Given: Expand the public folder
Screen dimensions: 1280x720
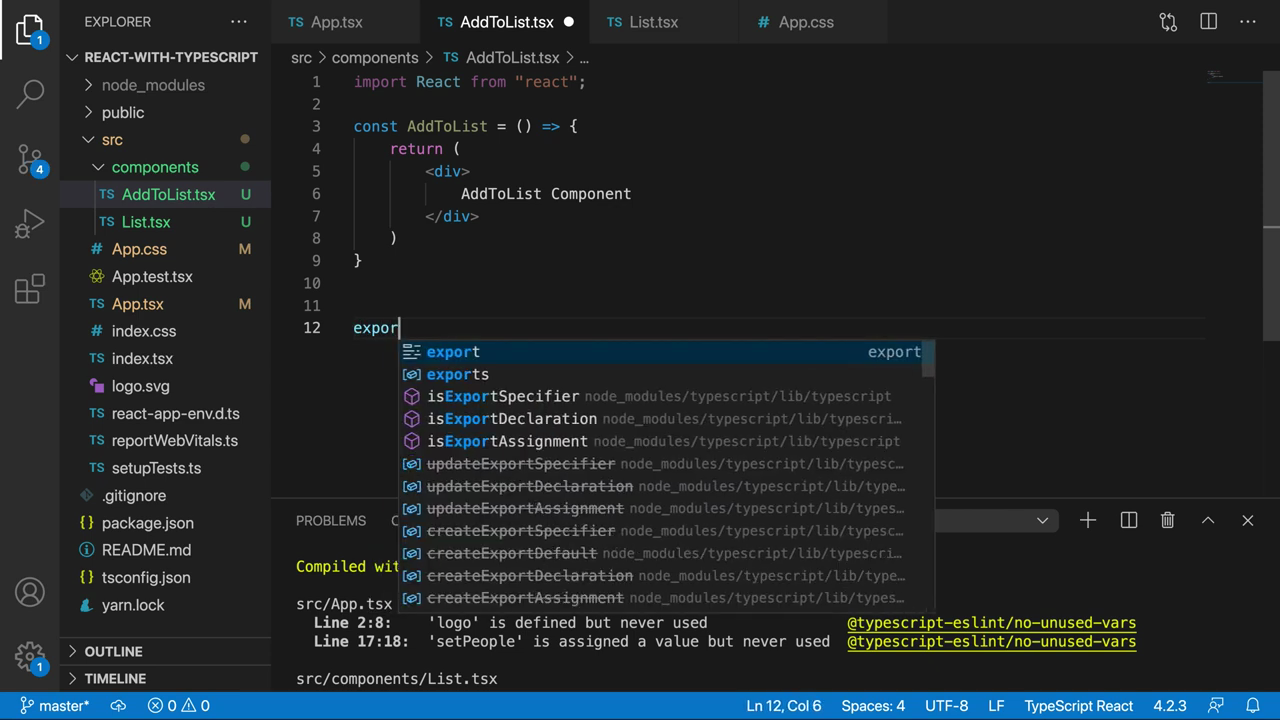Looking at the screenshot, I should tap(165, 113).
